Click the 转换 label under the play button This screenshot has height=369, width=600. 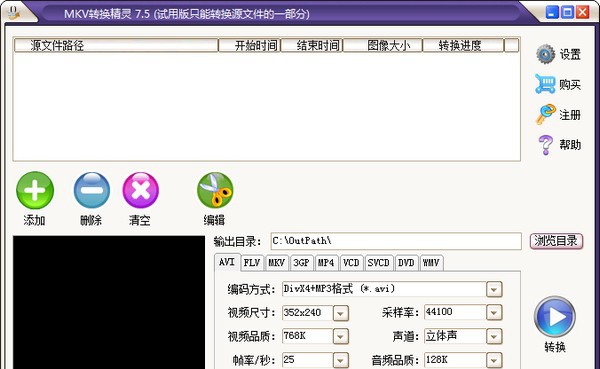pyautogui.click(x=555, y=347)
